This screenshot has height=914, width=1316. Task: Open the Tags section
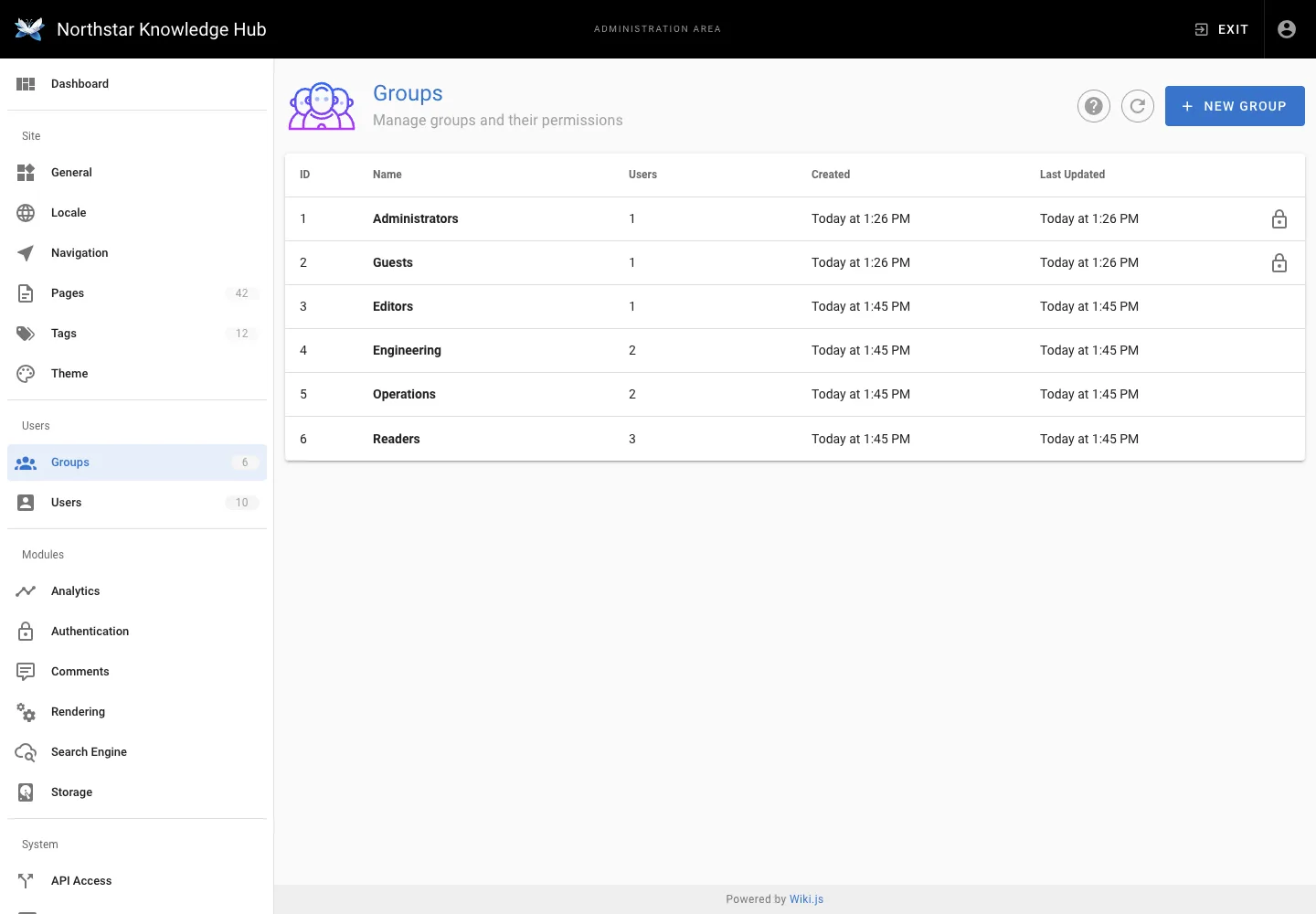coord(137,334)
